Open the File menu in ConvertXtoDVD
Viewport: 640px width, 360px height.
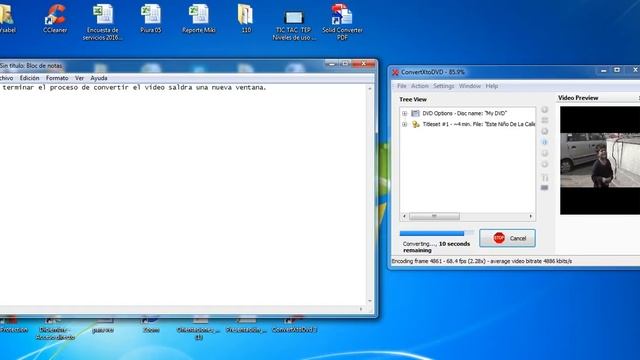coord(402,86)
